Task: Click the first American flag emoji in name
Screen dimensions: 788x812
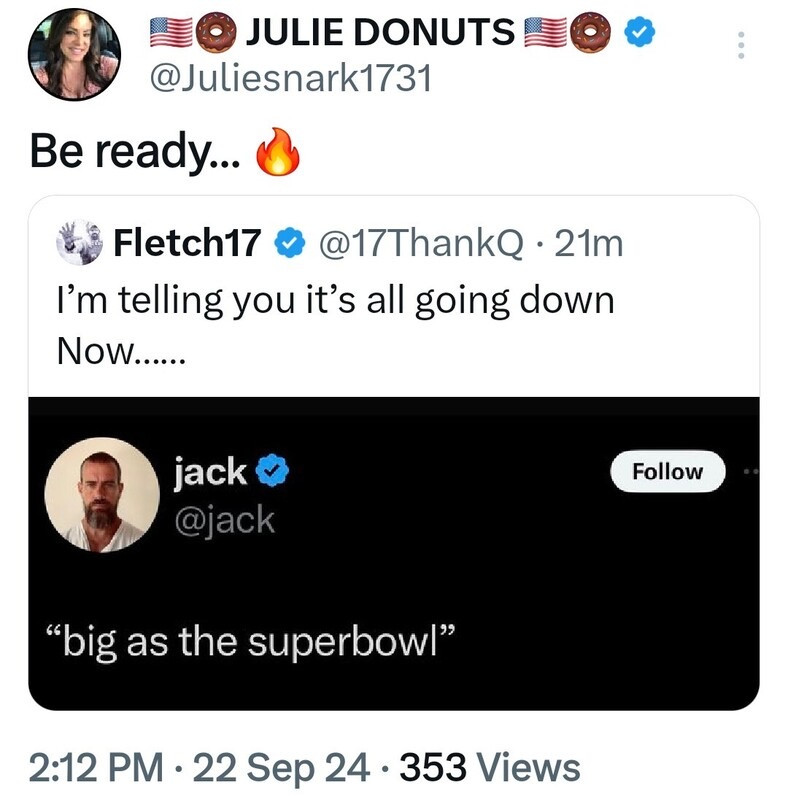Action: (169, 34)
